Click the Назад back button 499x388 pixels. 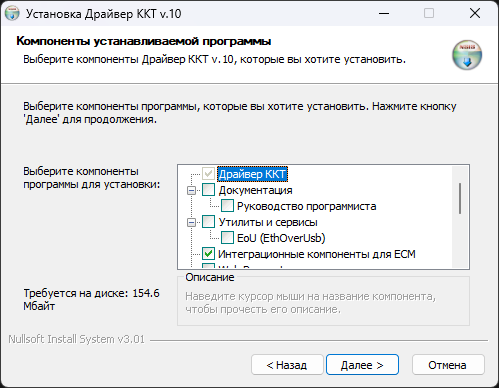tap(287, 365)
